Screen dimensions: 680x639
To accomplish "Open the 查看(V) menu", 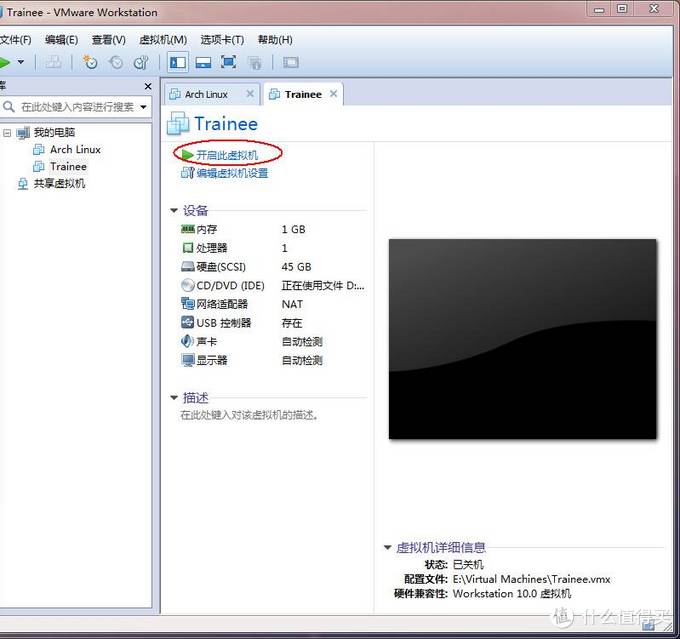I will [108, 40].
